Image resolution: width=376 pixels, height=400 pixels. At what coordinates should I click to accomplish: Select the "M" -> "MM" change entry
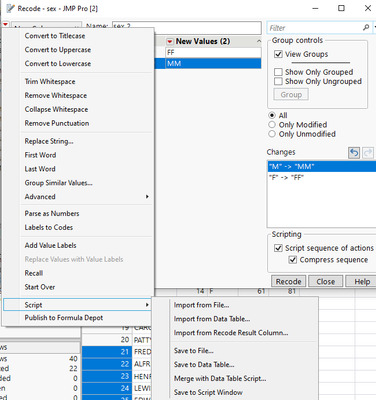(x=322, y=166)
